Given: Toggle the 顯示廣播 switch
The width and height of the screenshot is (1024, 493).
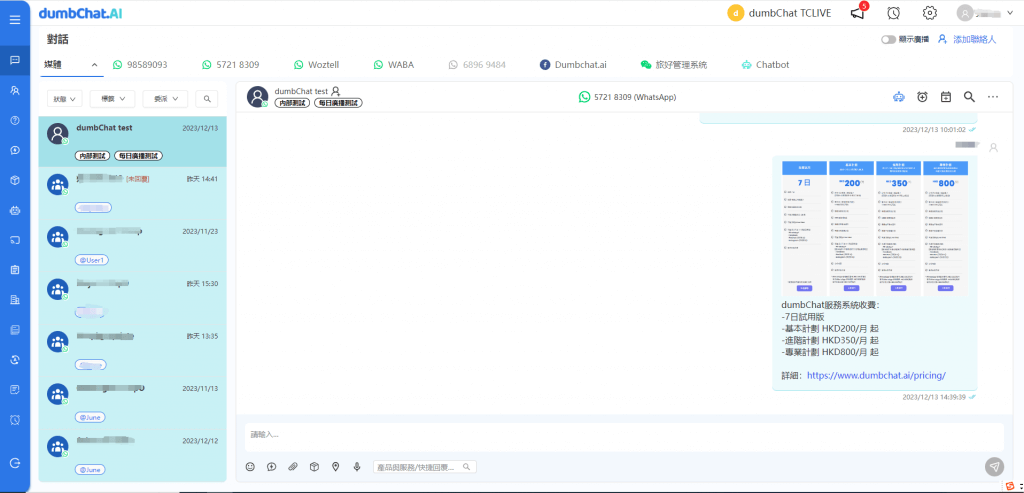Looking at the screenshot, I should click(x=888, y=39).
